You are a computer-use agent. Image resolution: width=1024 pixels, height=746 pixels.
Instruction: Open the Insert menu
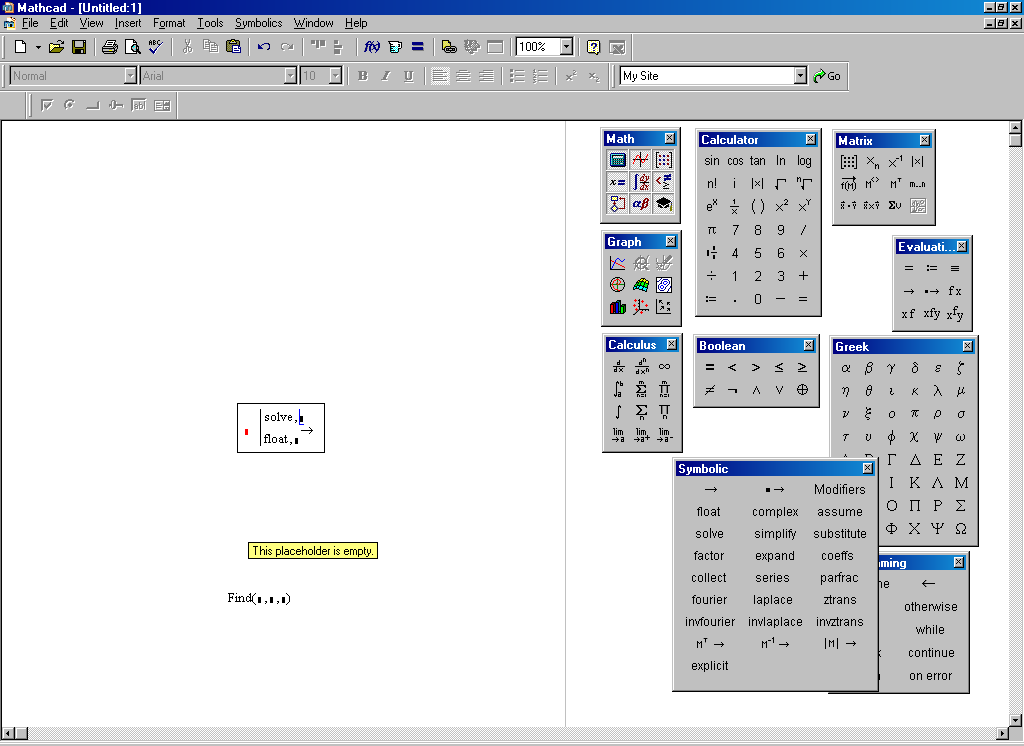128,23
